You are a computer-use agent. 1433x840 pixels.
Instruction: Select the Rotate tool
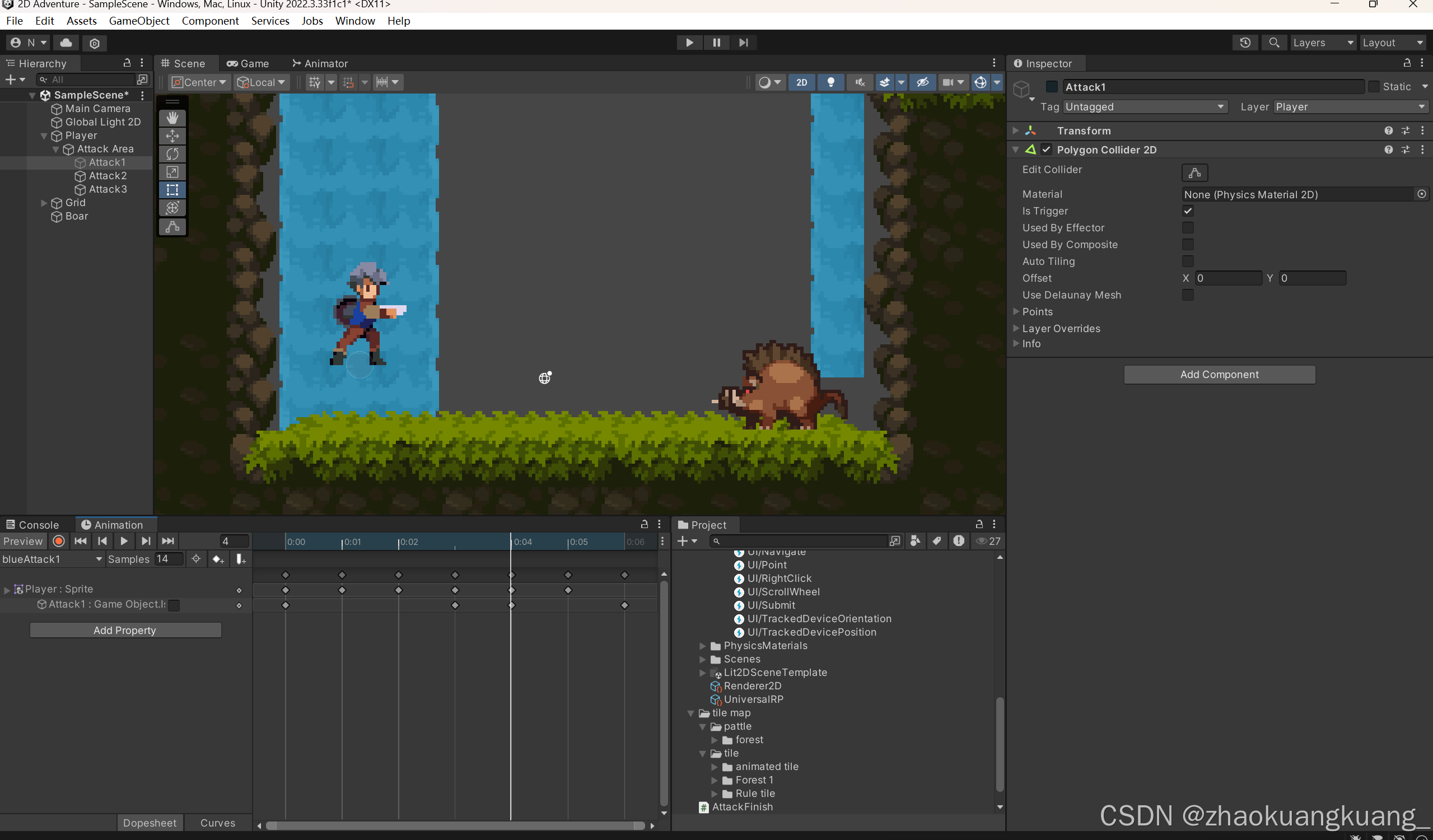pyautogui.click(x=172, y=154)
